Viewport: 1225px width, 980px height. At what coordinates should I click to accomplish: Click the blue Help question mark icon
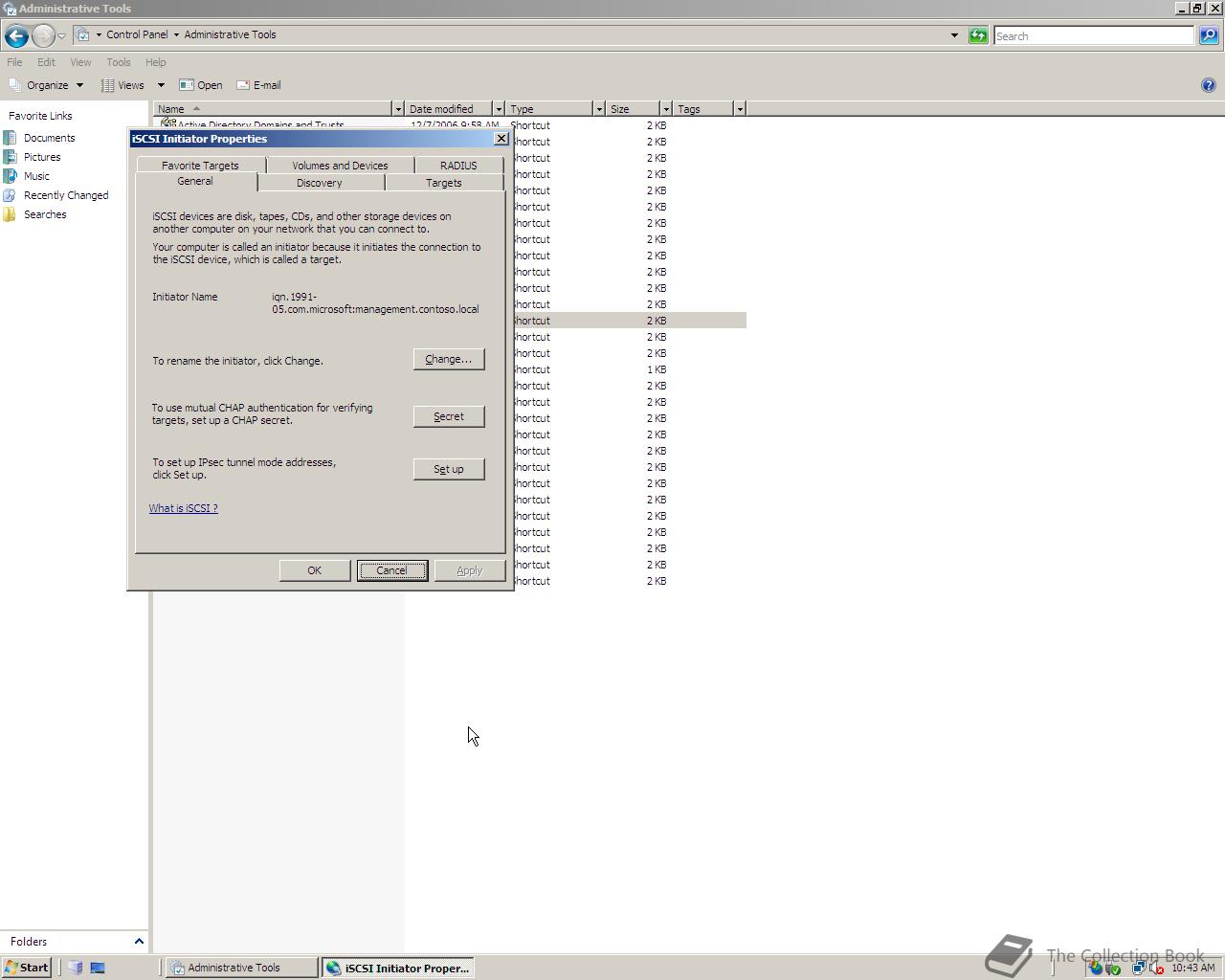[x=1208, y=85]
